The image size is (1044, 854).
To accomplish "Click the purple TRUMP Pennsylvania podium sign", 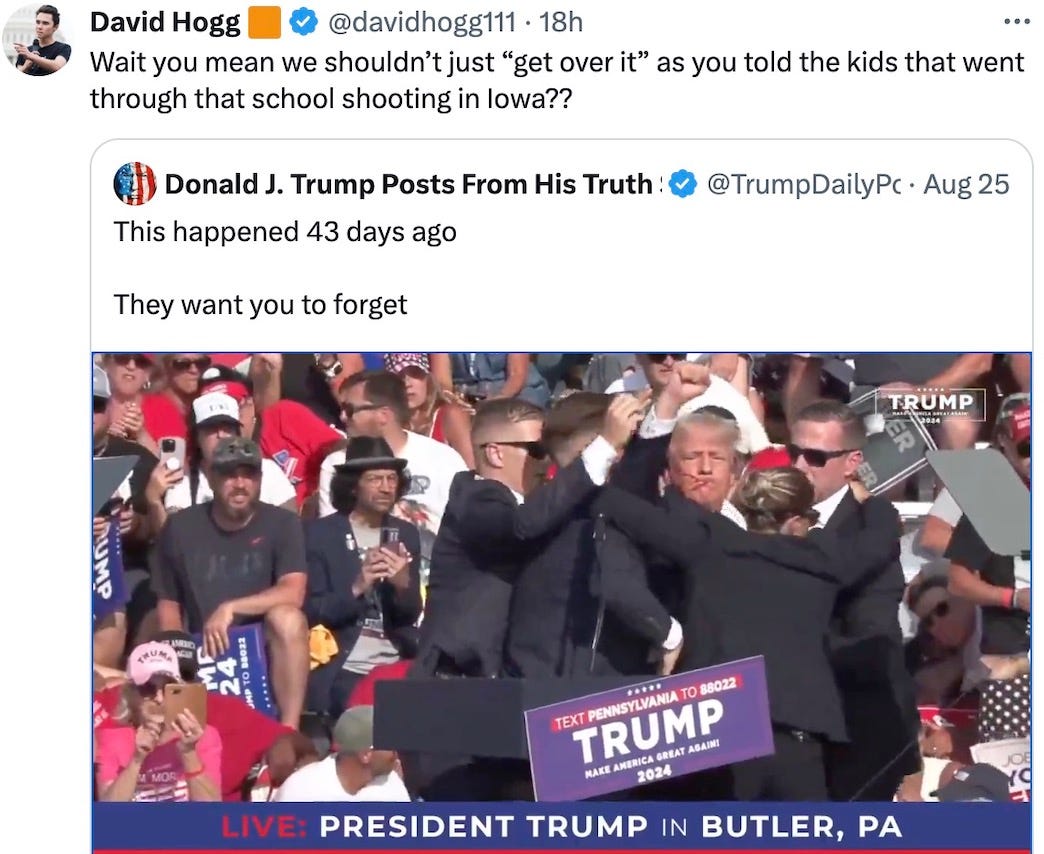I will (x=649, y=728).
